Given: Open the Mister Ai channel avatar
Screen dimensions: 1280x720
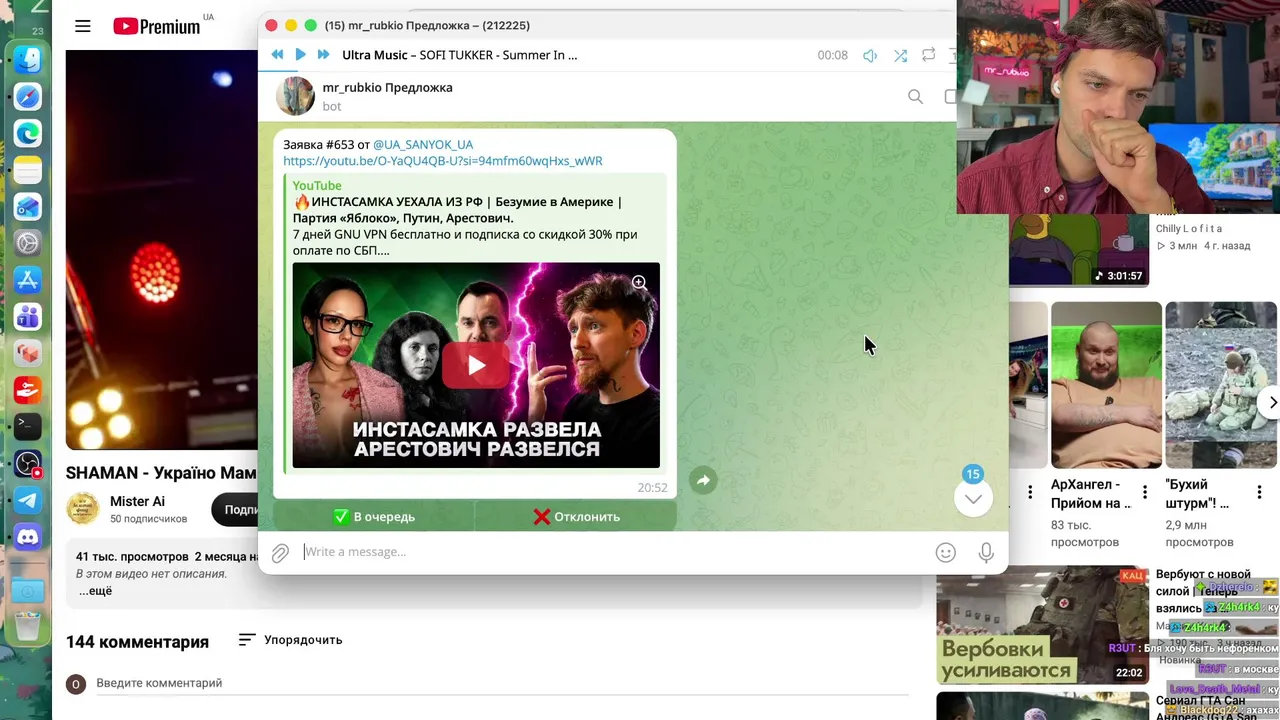Looking at the screenshot, I should pos(83,509).
